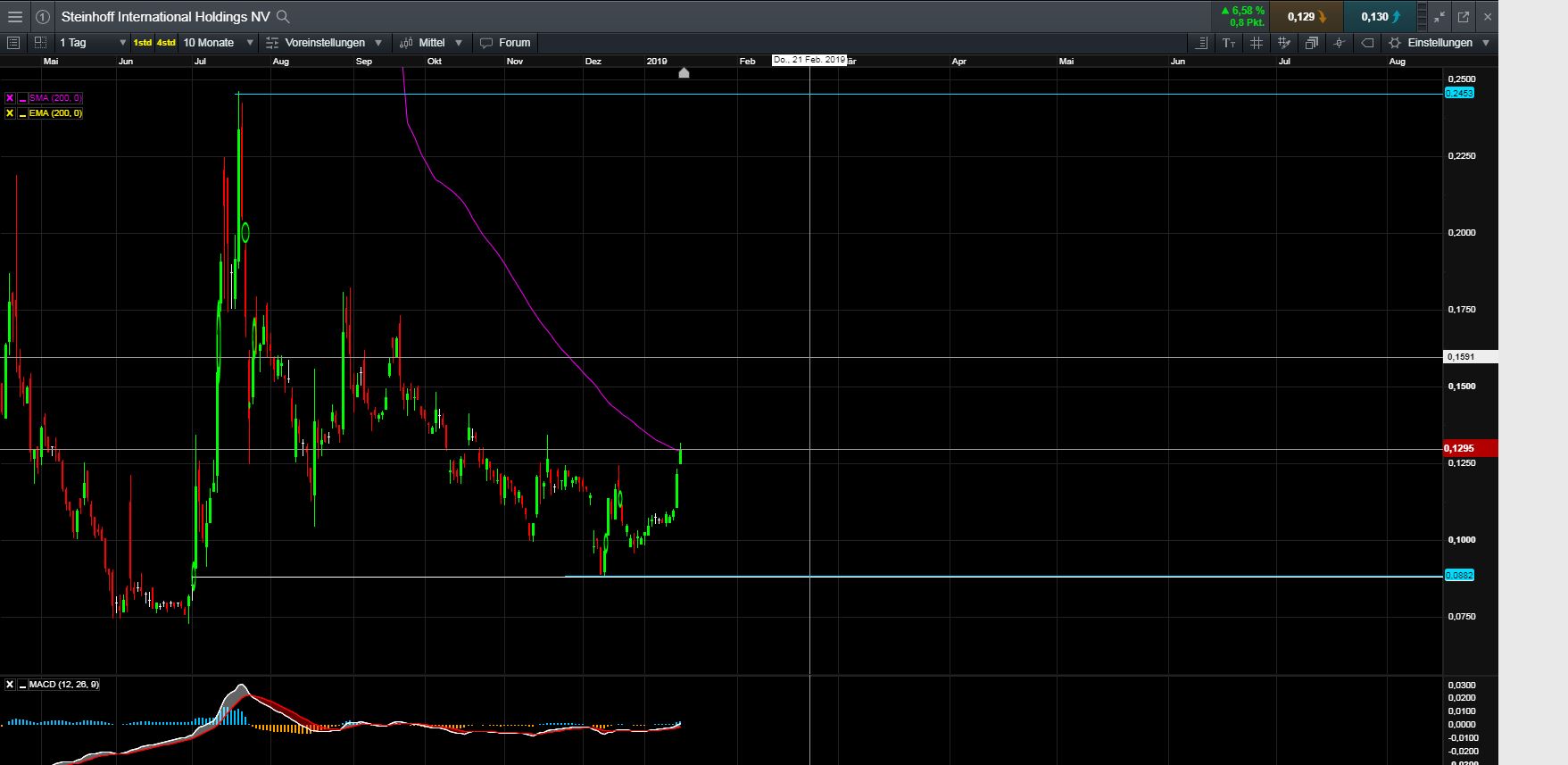Open the list view icon in toolbar

coord(12,43)
